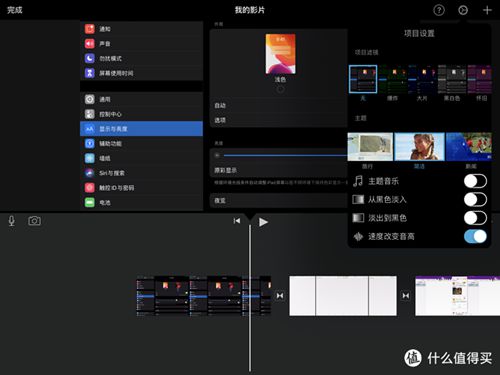Pick the theme with the girl photo

coord(419,147)
